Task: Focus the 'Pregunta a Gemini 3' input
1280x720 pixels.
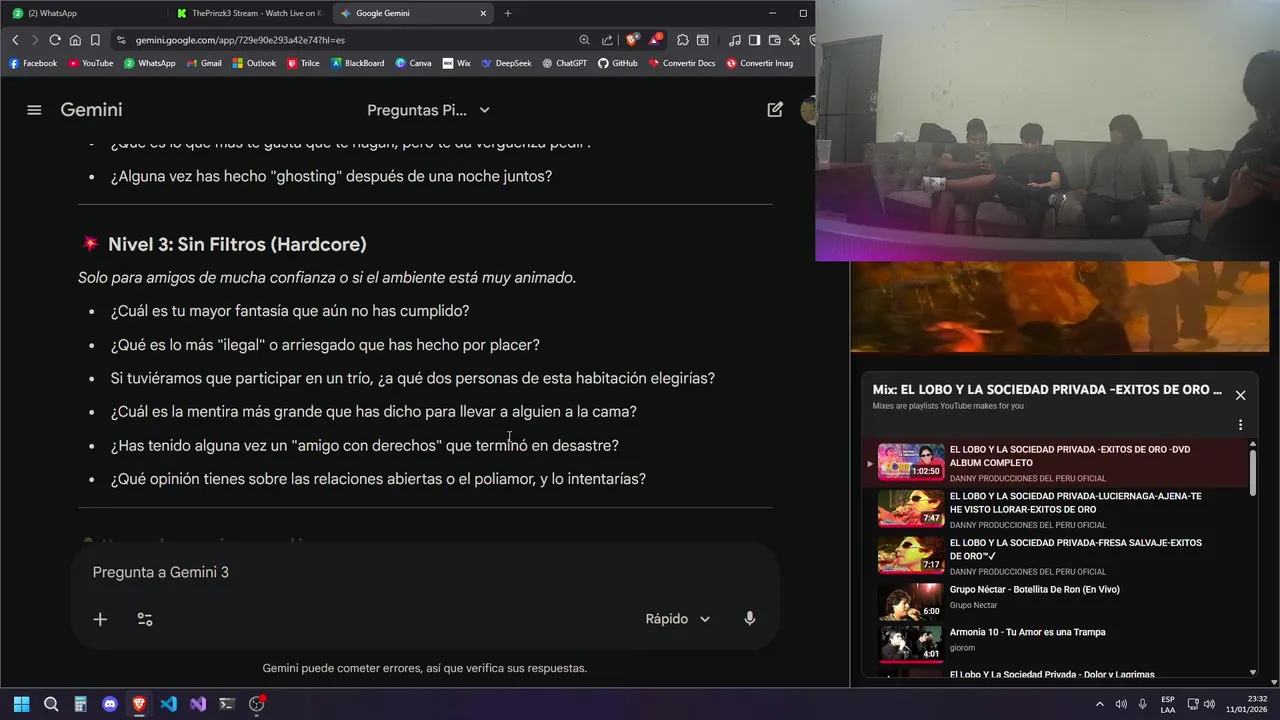Action: coord(424,572)
